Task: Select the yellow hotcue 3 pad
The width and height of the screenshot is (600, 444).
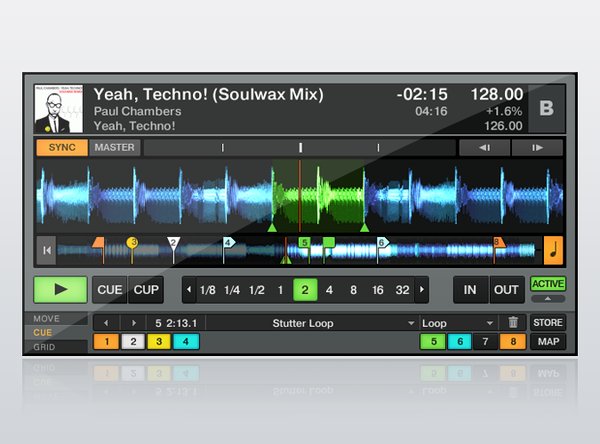Action: [x=159, y=342]
